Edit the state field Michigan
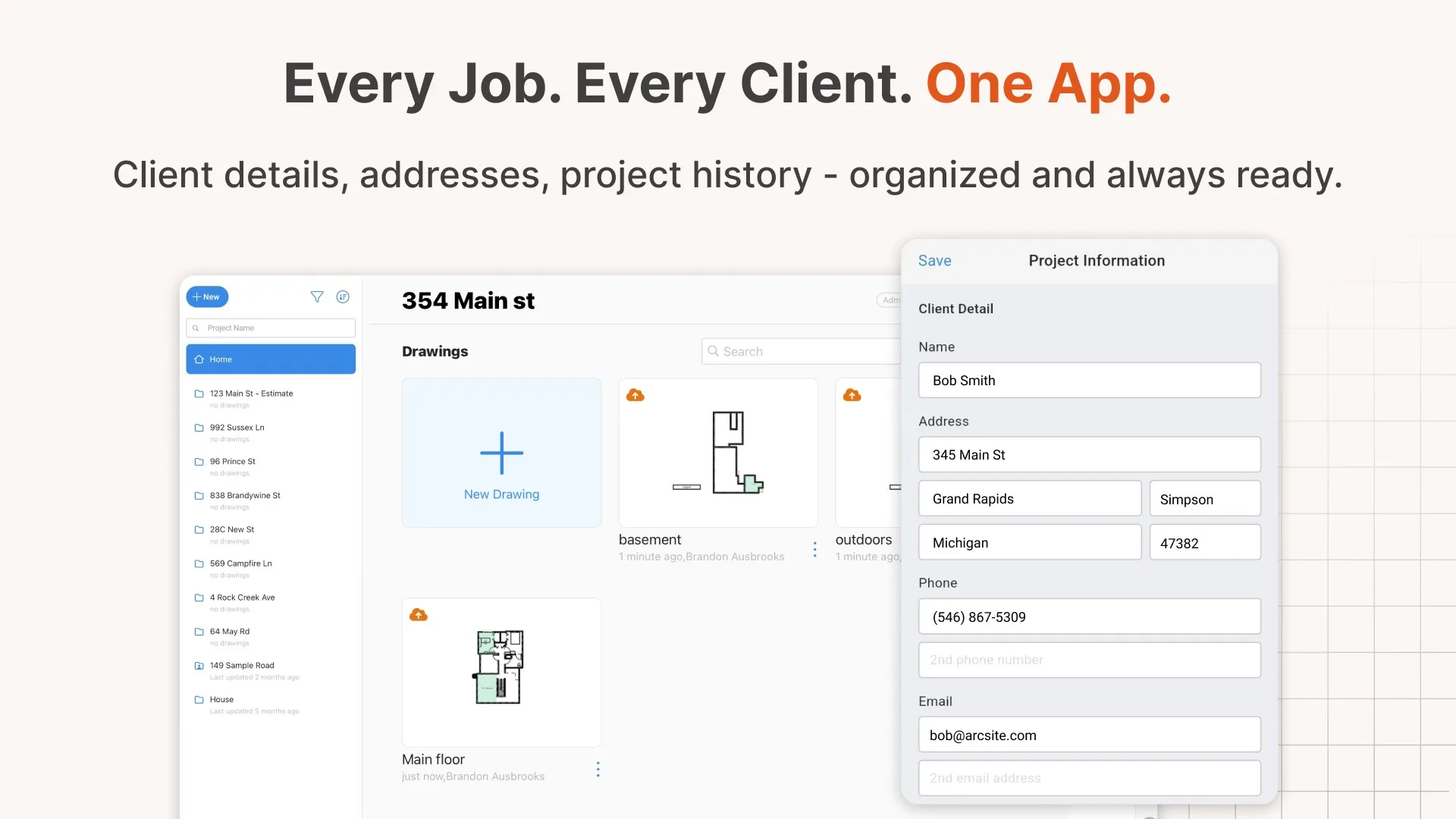The image size is (1456, 819). (1030, 543)
